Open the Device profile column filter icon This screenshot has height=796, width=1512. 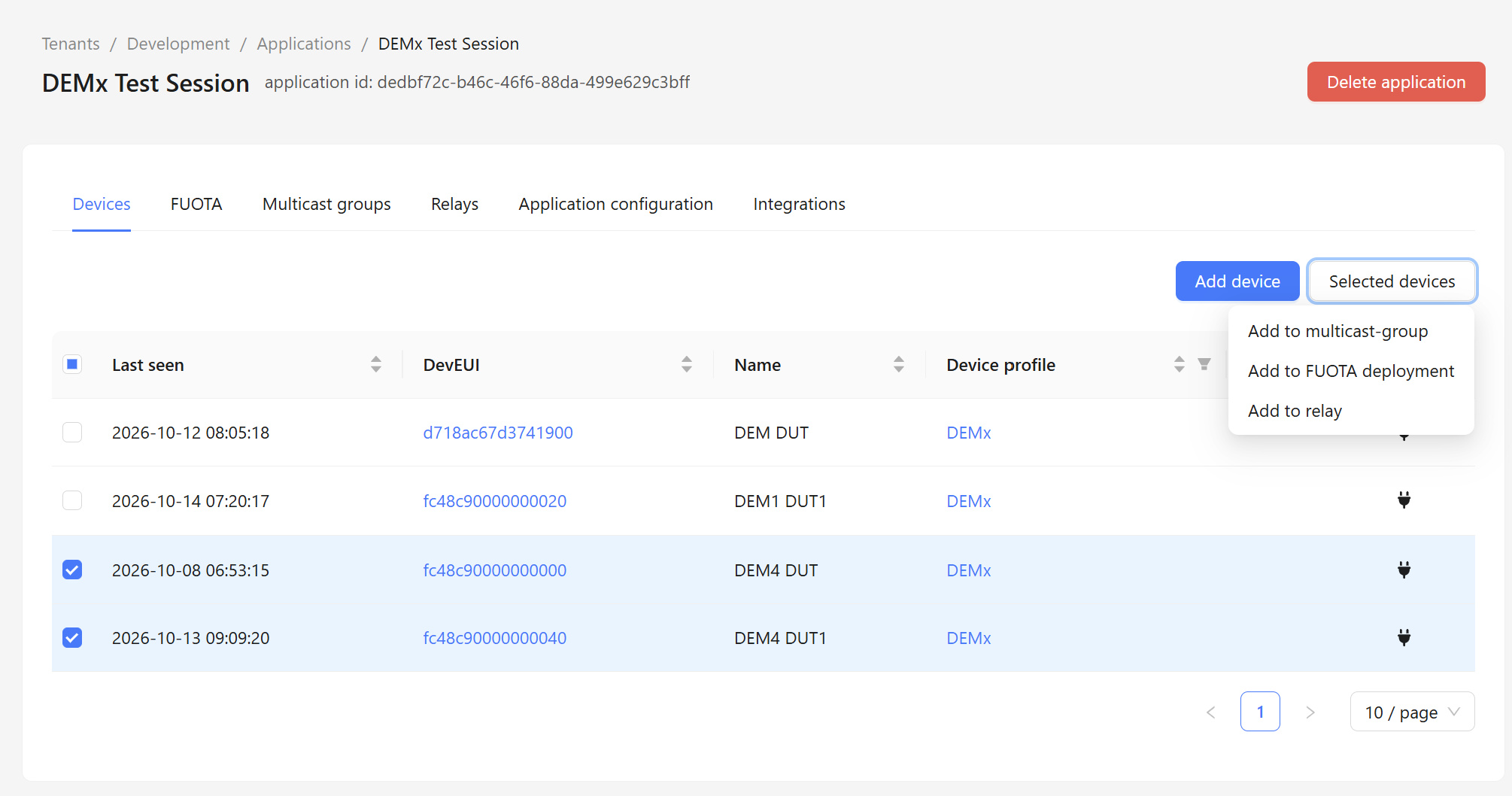pyautogui.click(x=1204, y=365)
